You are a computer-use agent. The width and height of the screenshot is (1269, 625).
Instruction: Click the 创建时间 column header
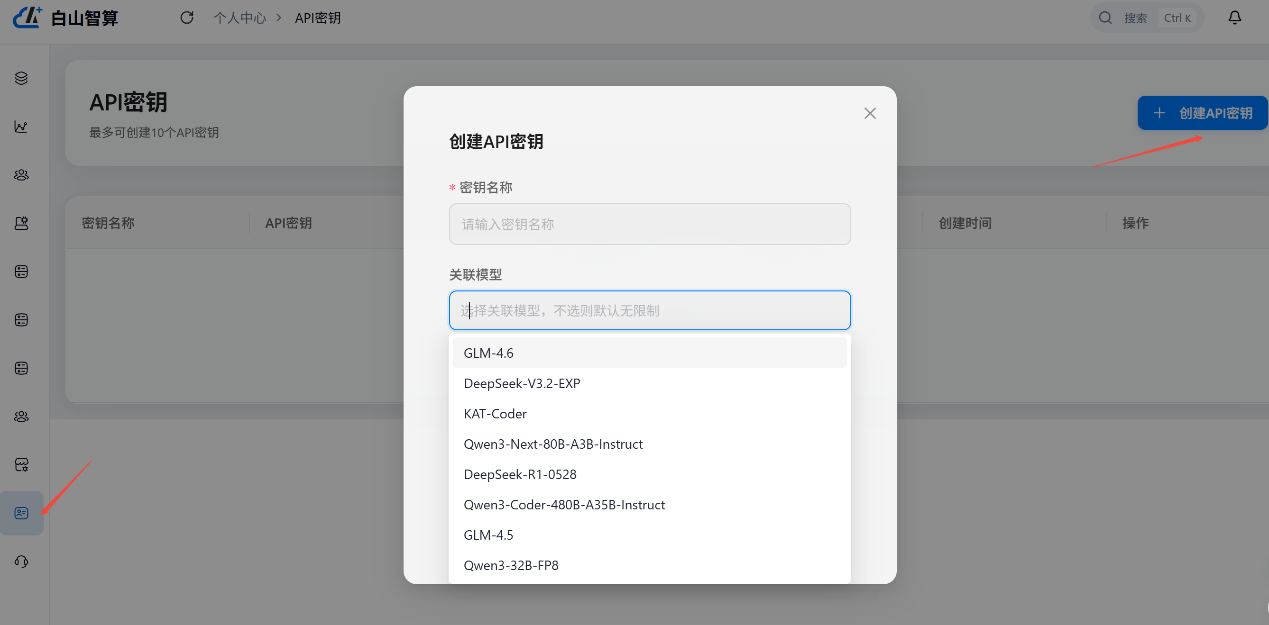[x=965, y=223]
